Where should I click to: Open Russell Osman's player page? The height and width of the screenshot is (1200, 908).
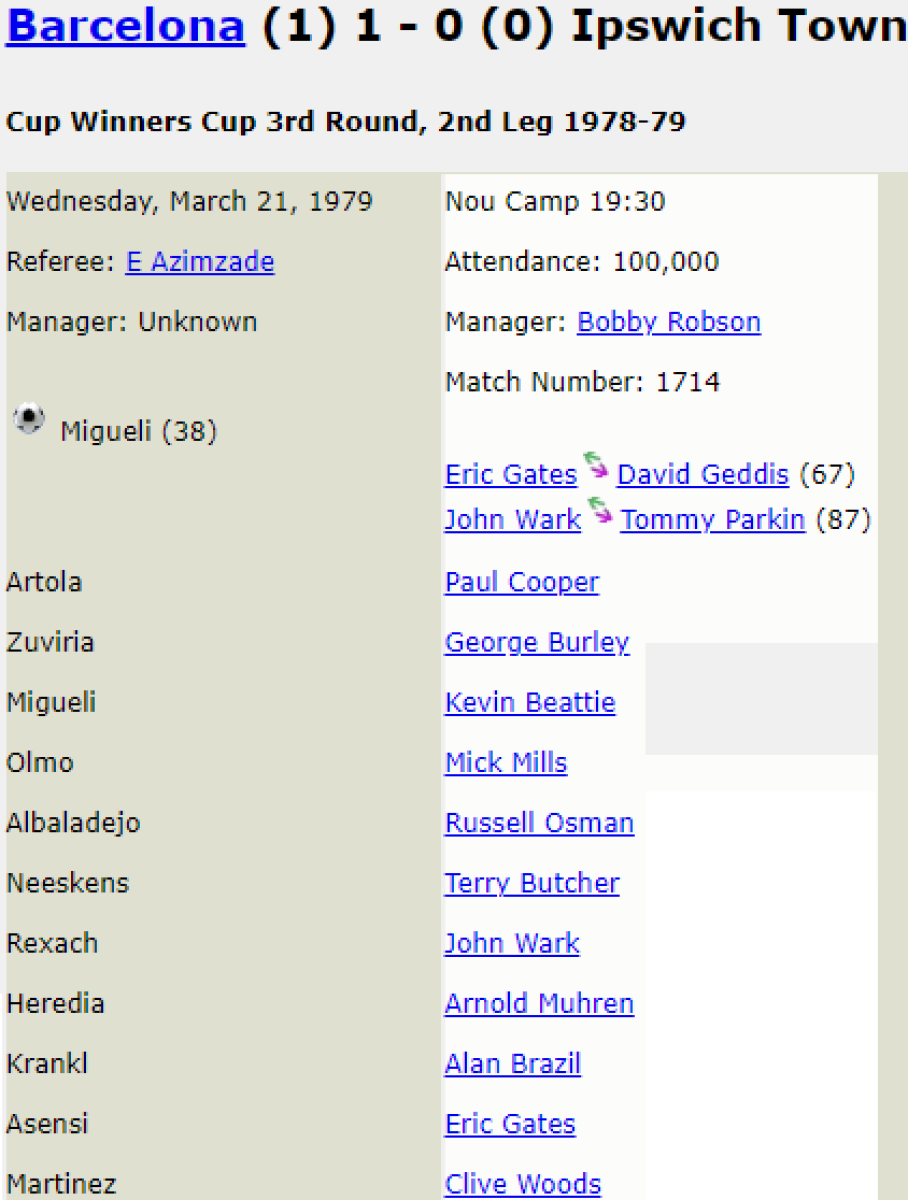(x=539, y=823)
